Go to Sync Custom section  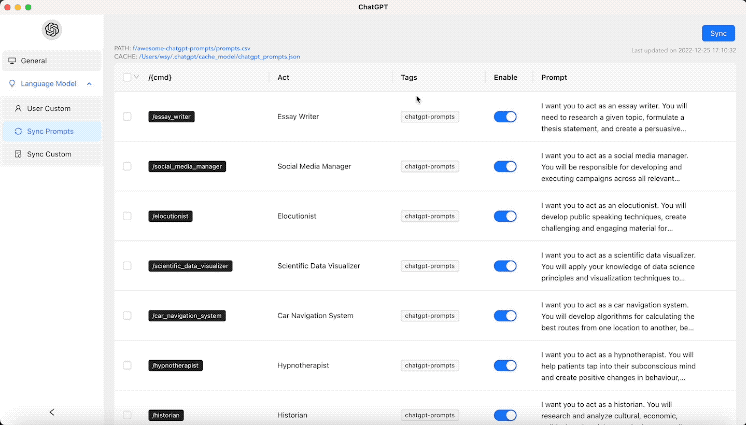tap(52, 154)
